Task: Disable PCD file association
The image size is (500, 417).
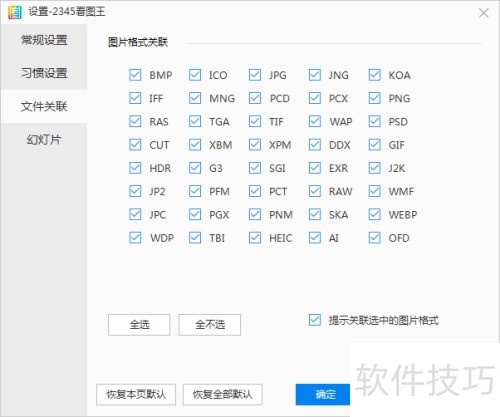Action: point(255,98)
